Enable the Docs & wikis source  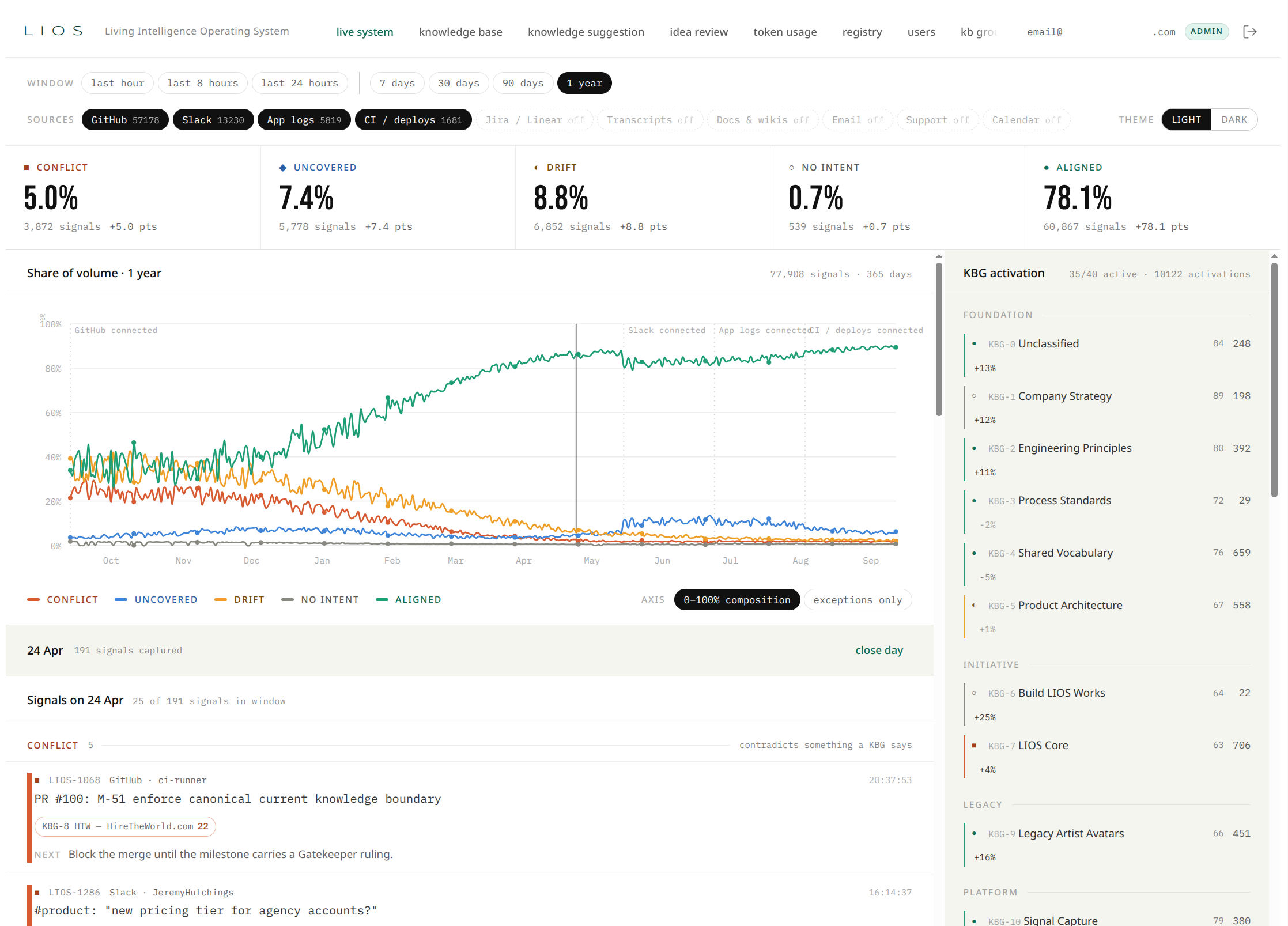point(763,120)
